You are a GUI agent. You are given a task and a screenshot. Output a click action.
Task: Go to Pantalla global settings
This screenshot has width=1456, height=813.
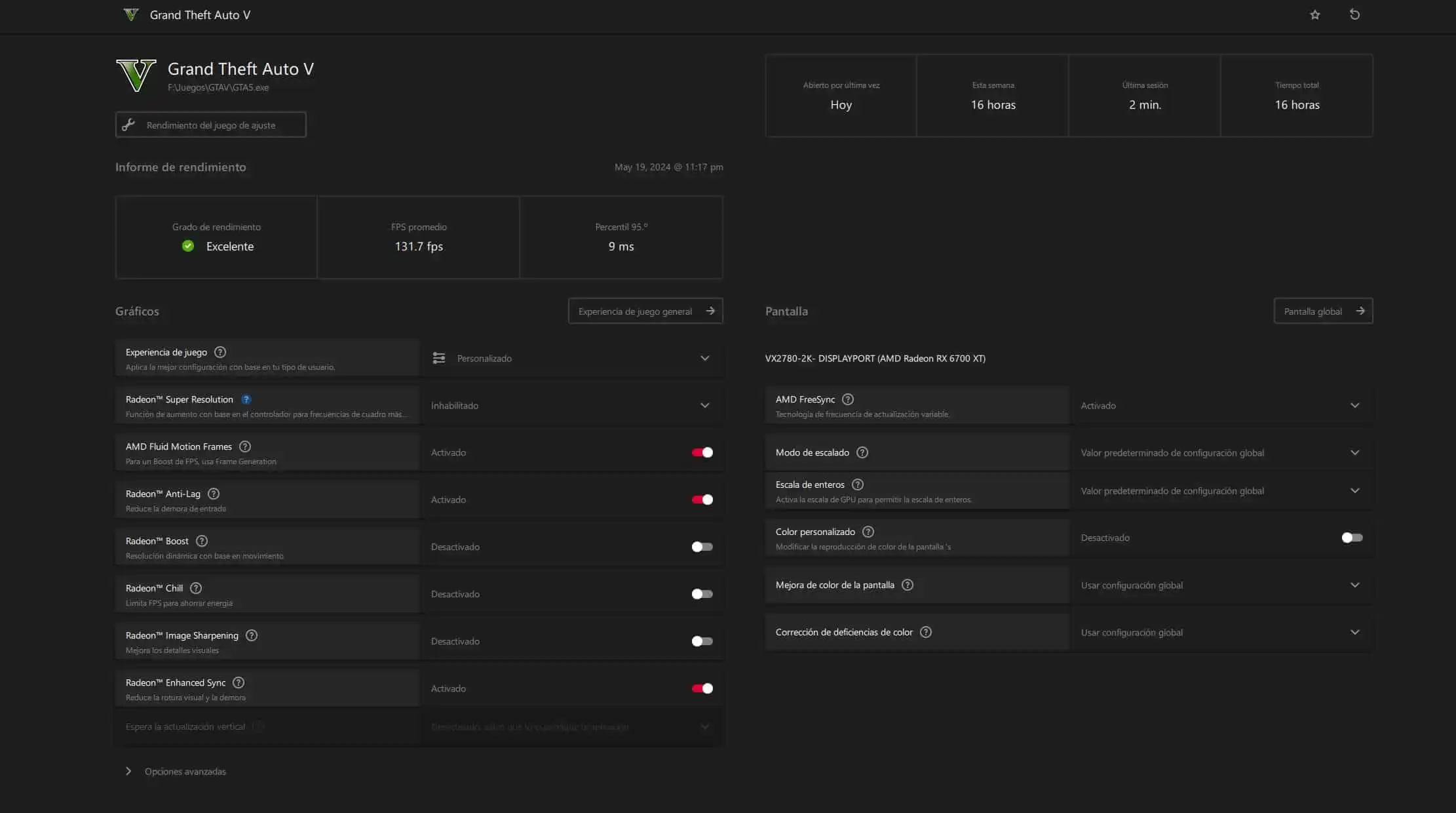tap(1323, 311)
